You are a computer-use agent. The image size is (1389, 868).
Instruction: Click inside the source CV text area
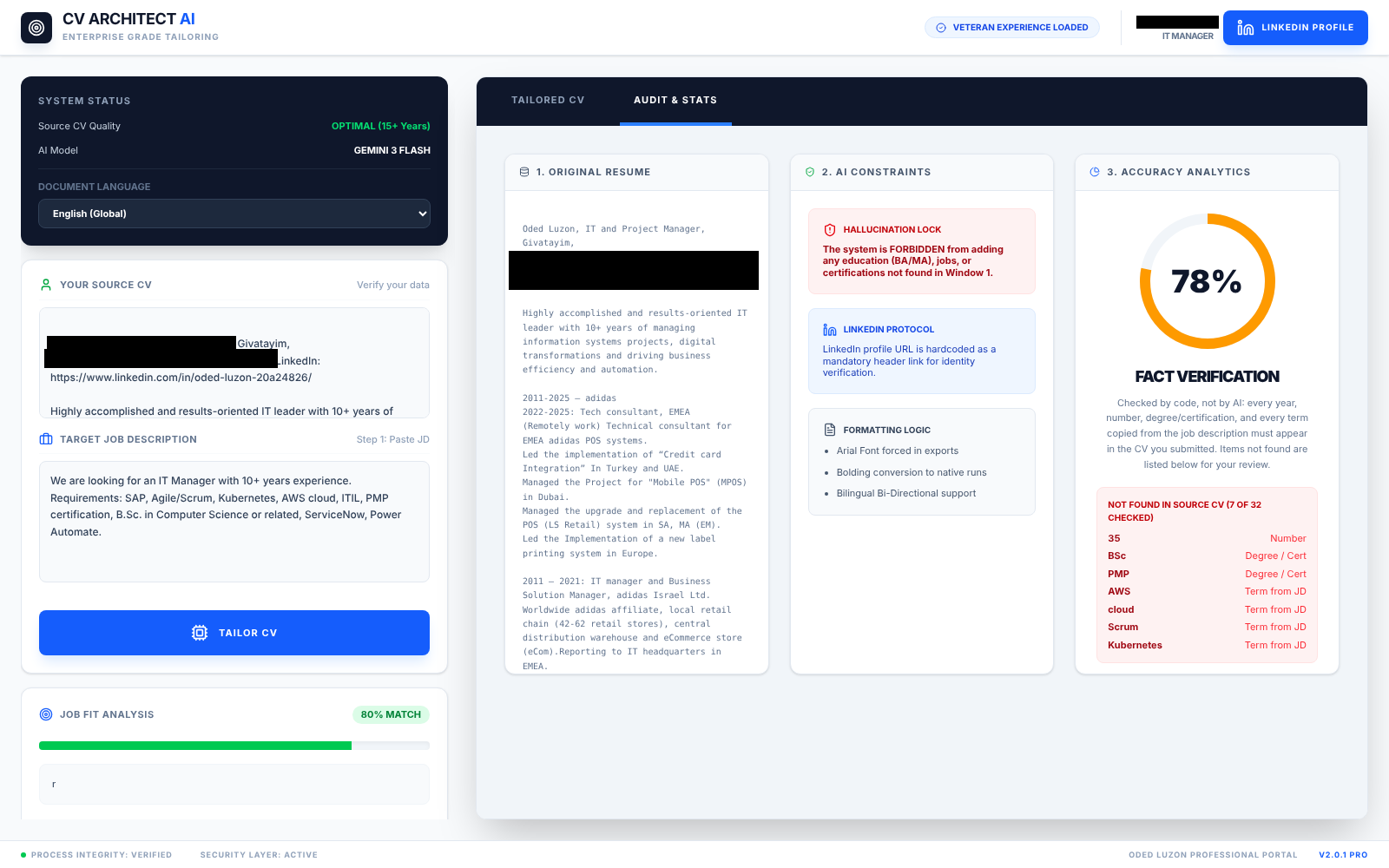pos(234,363)
